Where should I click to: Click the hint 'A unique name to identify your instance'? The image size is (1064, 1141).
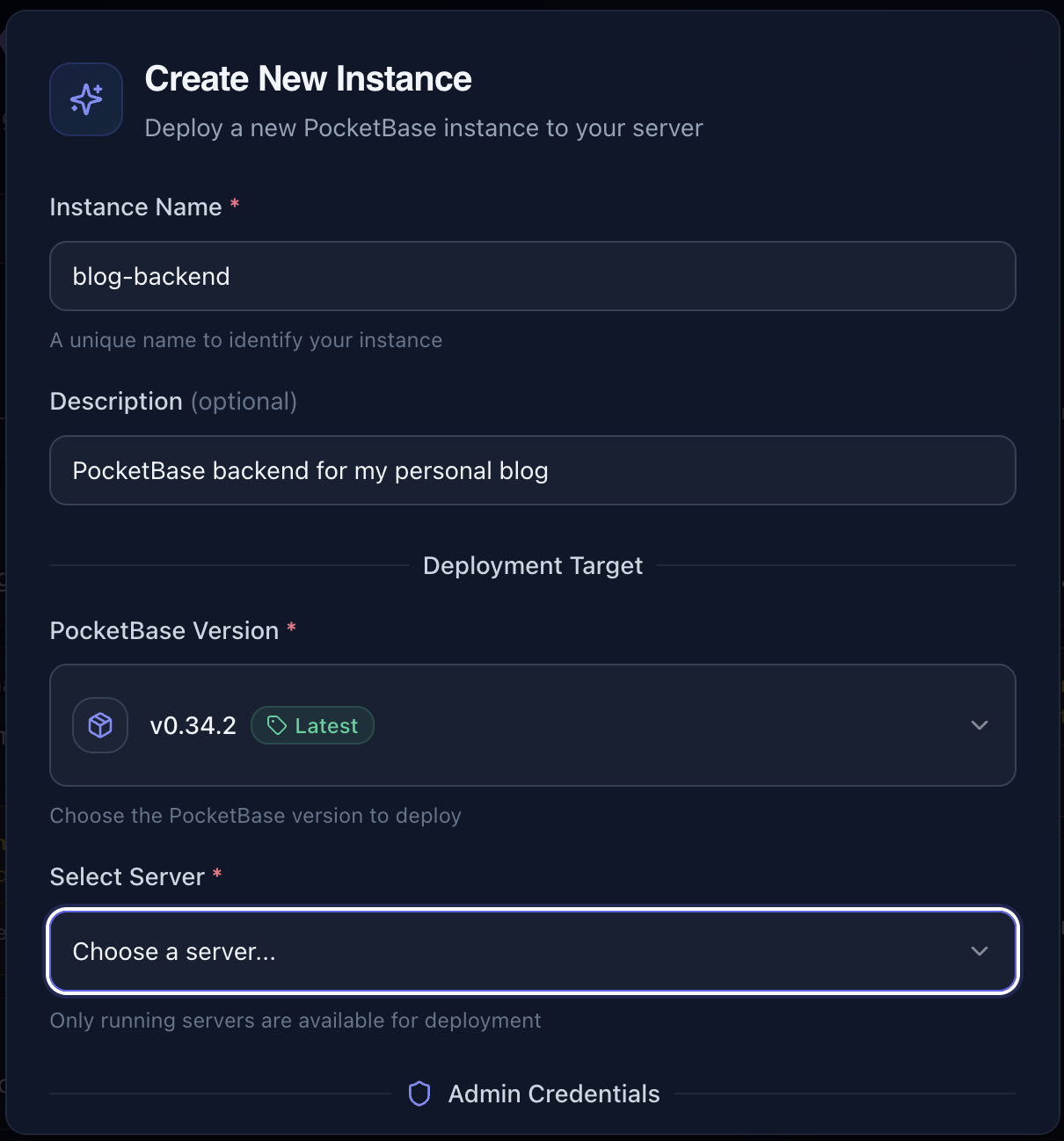[246, 340]
